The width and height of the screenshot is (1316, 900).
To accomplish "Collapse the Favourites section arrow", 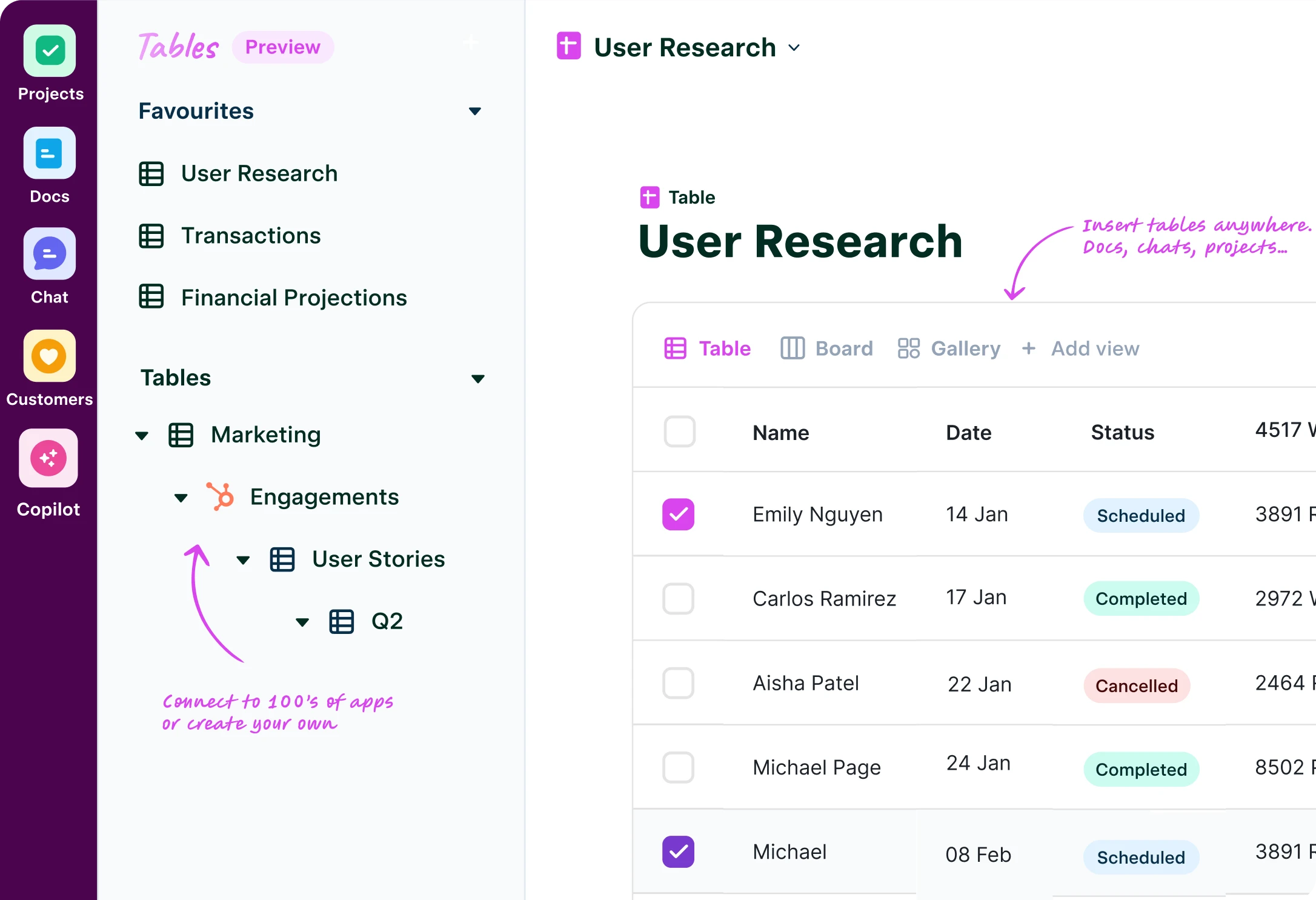I will click(475, 112).
